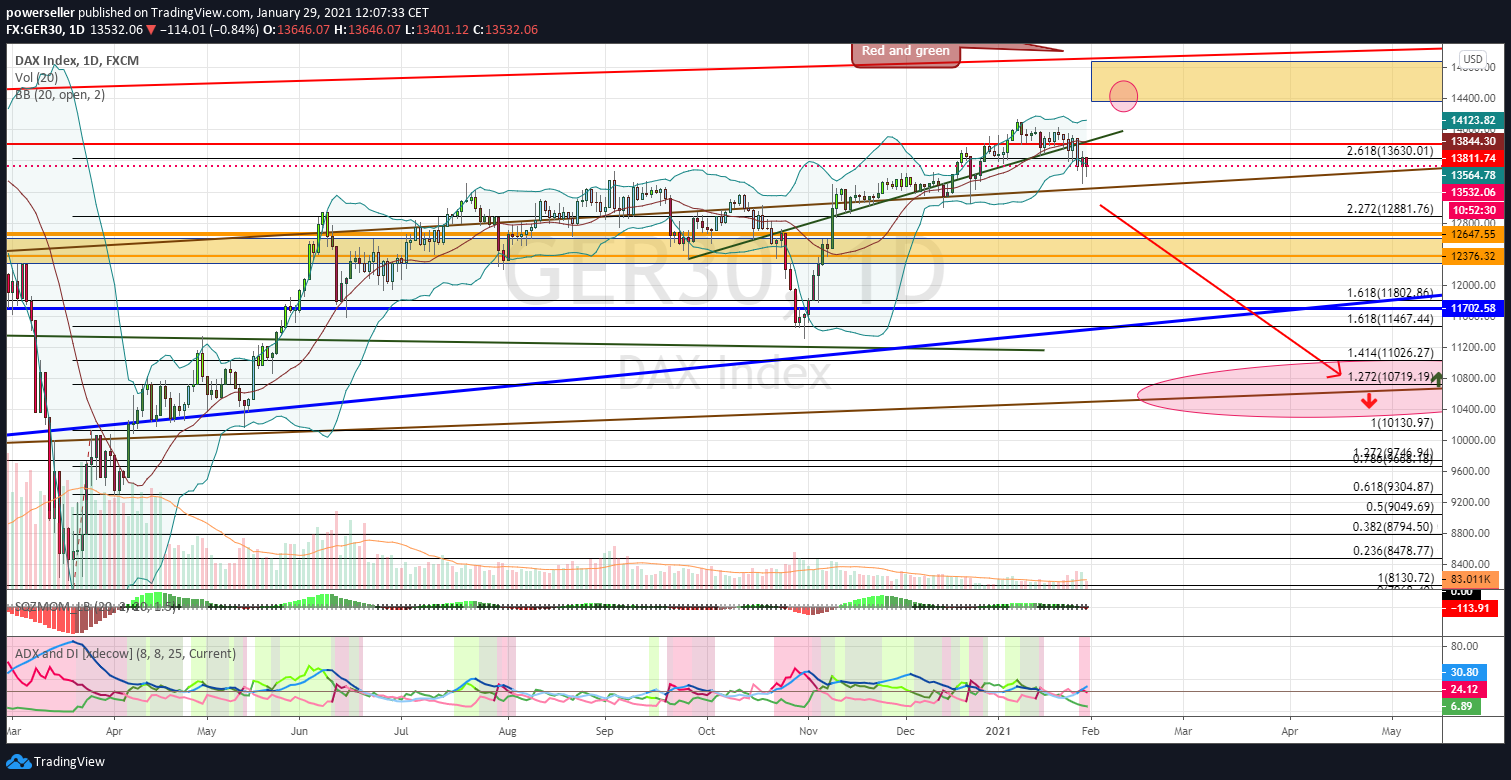Click the 83.011K volume label
This screenshot has height=780, width=1511.
click(x=1471, y=578)
